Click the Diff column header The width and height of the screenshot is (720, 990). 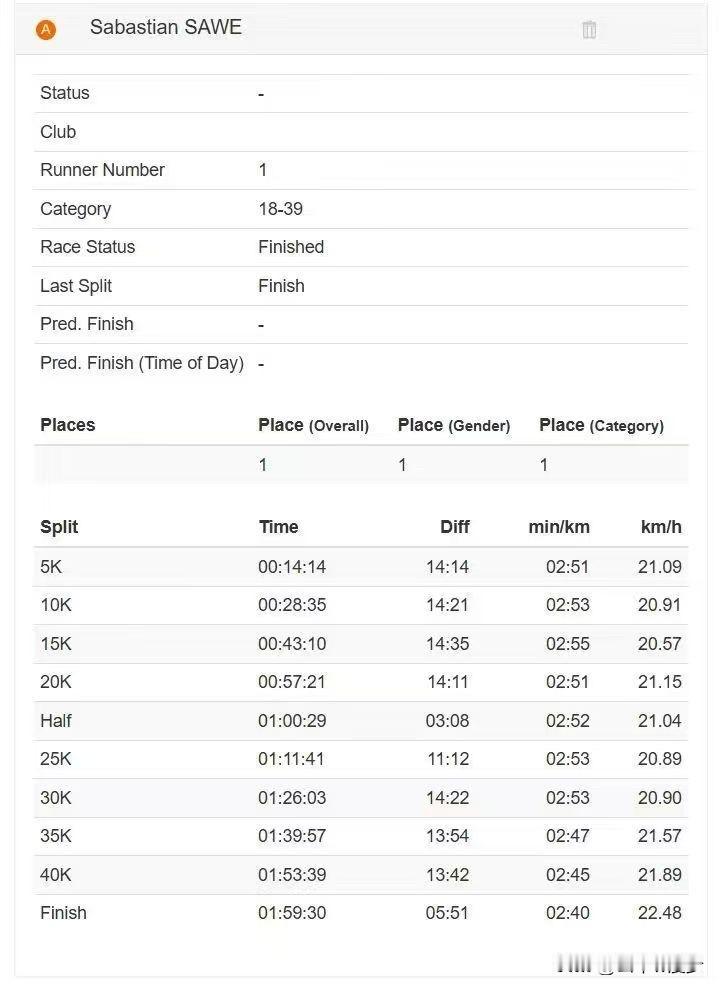454,527
